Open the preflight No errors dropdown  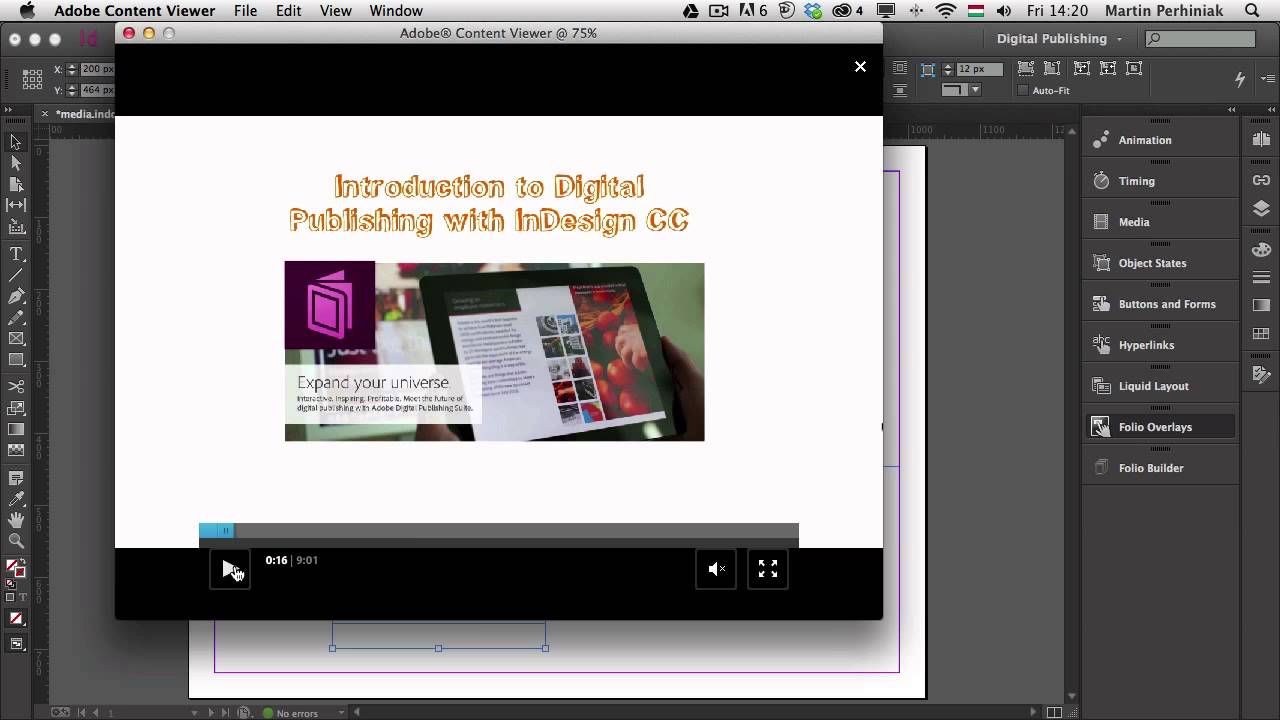(x=342, y=713)
